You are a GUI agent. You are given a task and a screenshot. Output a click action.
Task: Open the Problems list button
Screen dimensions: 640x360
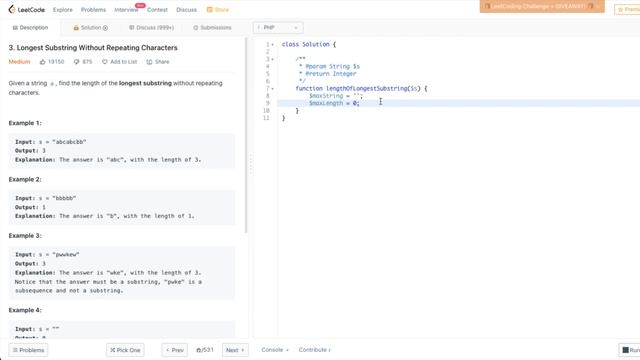28,350
